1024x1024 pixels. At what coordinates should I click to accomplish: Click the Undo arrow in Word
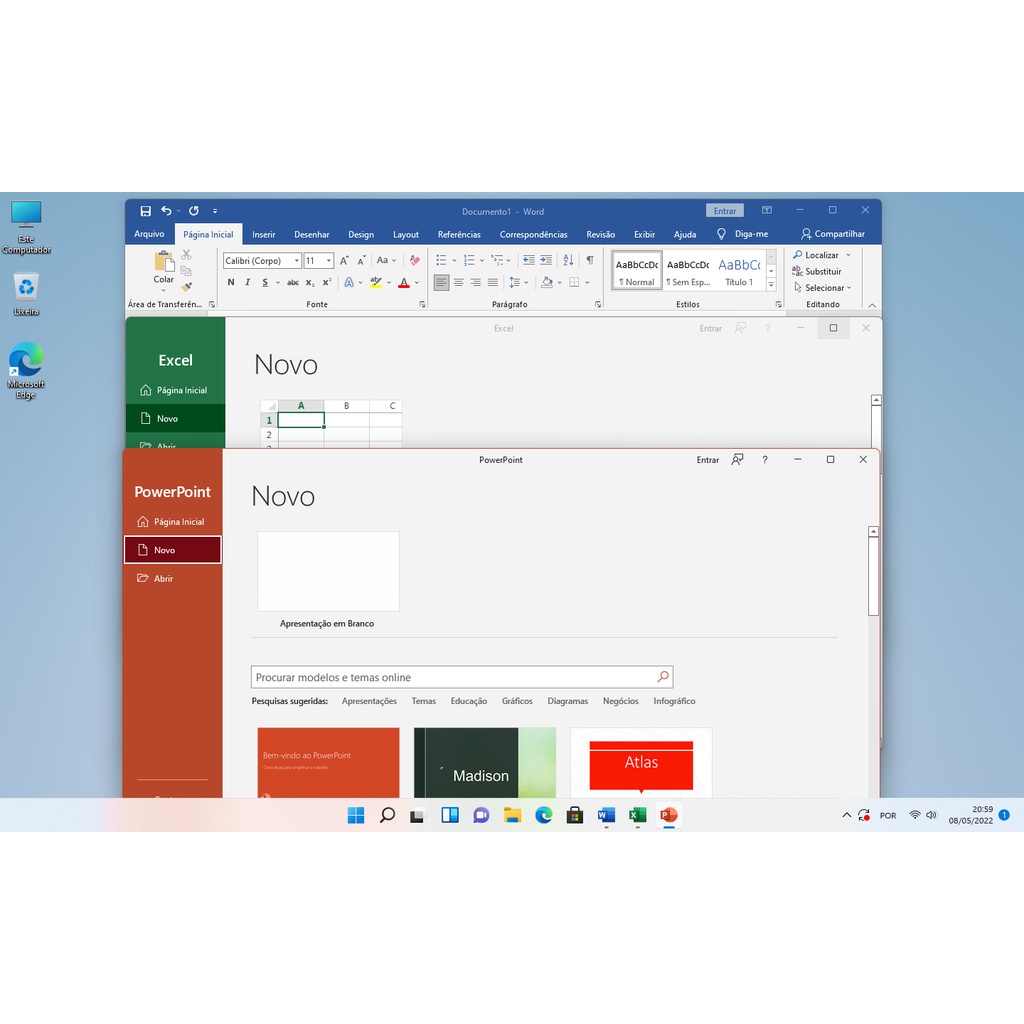(166, 210)
